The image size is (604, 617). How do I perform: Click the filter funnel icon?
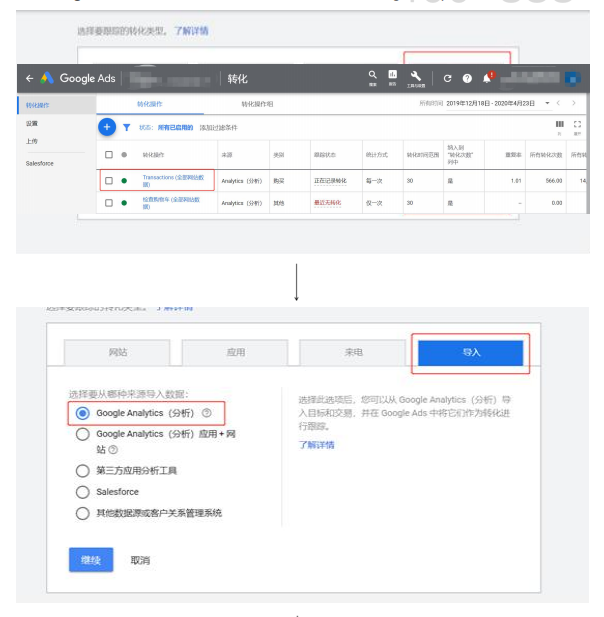(x=126, y=127)
